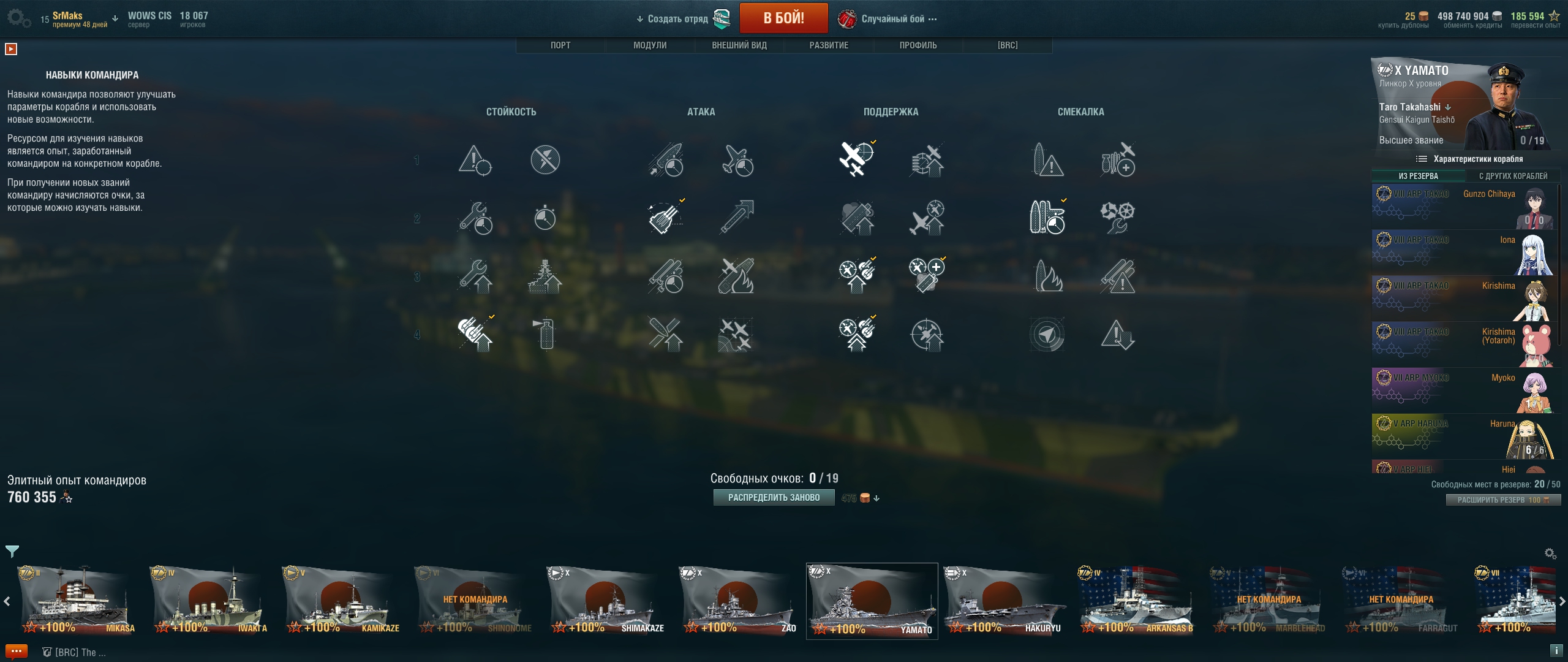Screen dimensions: 1568x662
Task: Toggle the checked skill in Стойкость row 4
Action: pos(475,334)
